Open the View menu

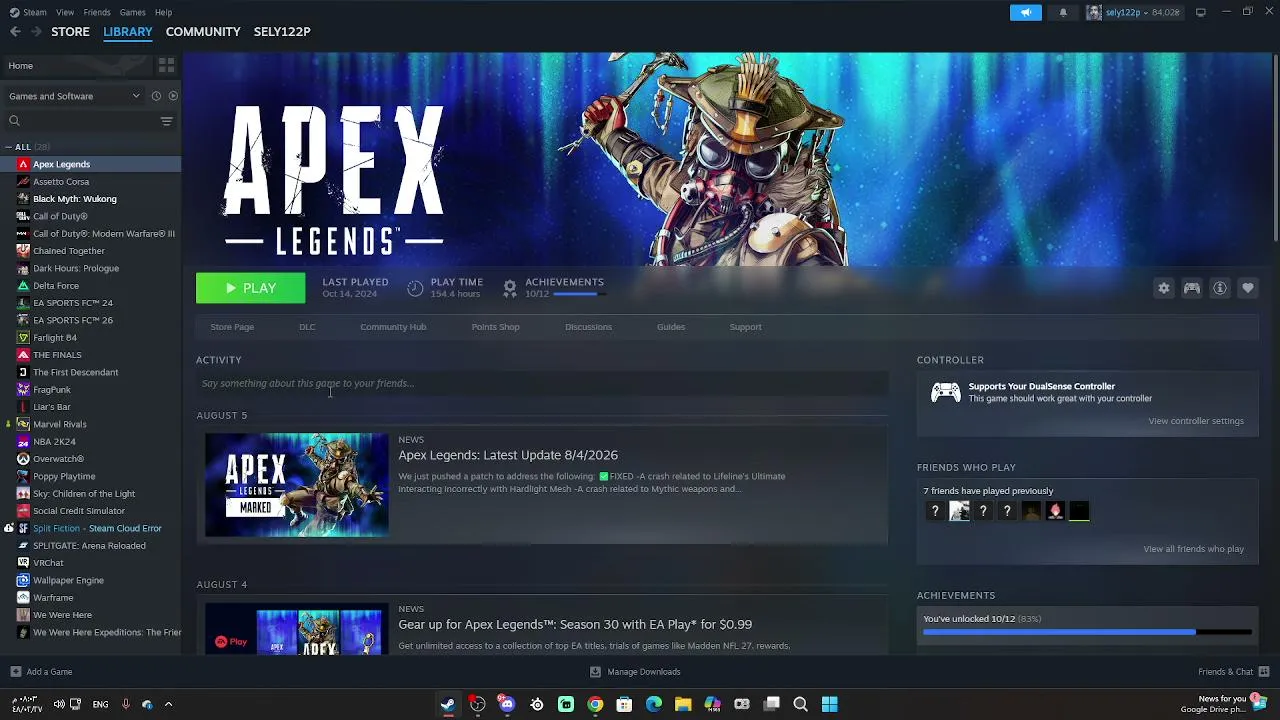coord(65,12)
